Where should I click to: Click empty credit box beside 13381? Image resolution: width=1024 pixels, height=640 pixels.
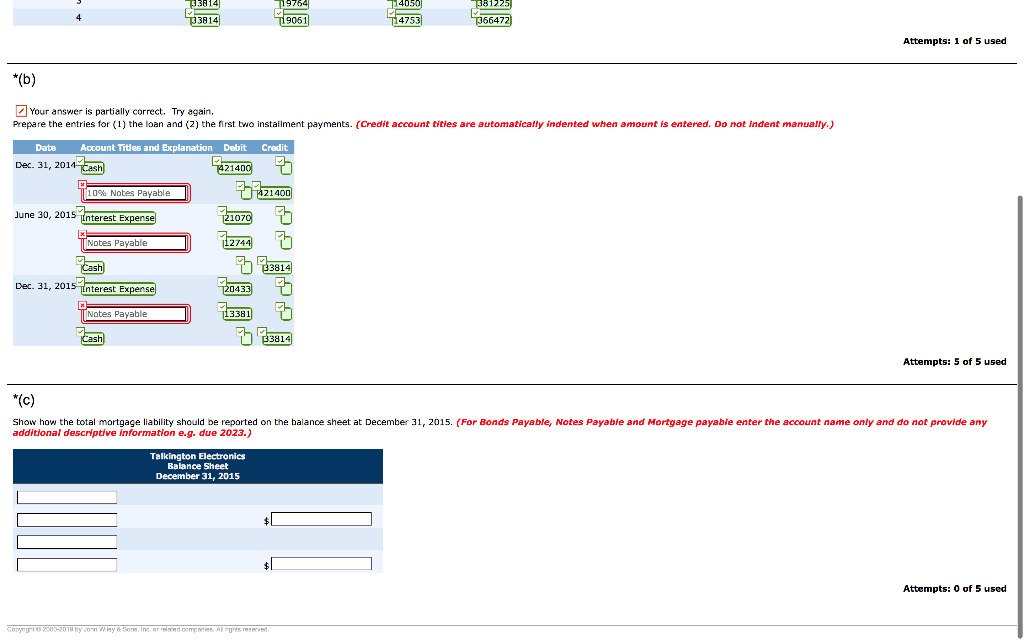point(286,314)
